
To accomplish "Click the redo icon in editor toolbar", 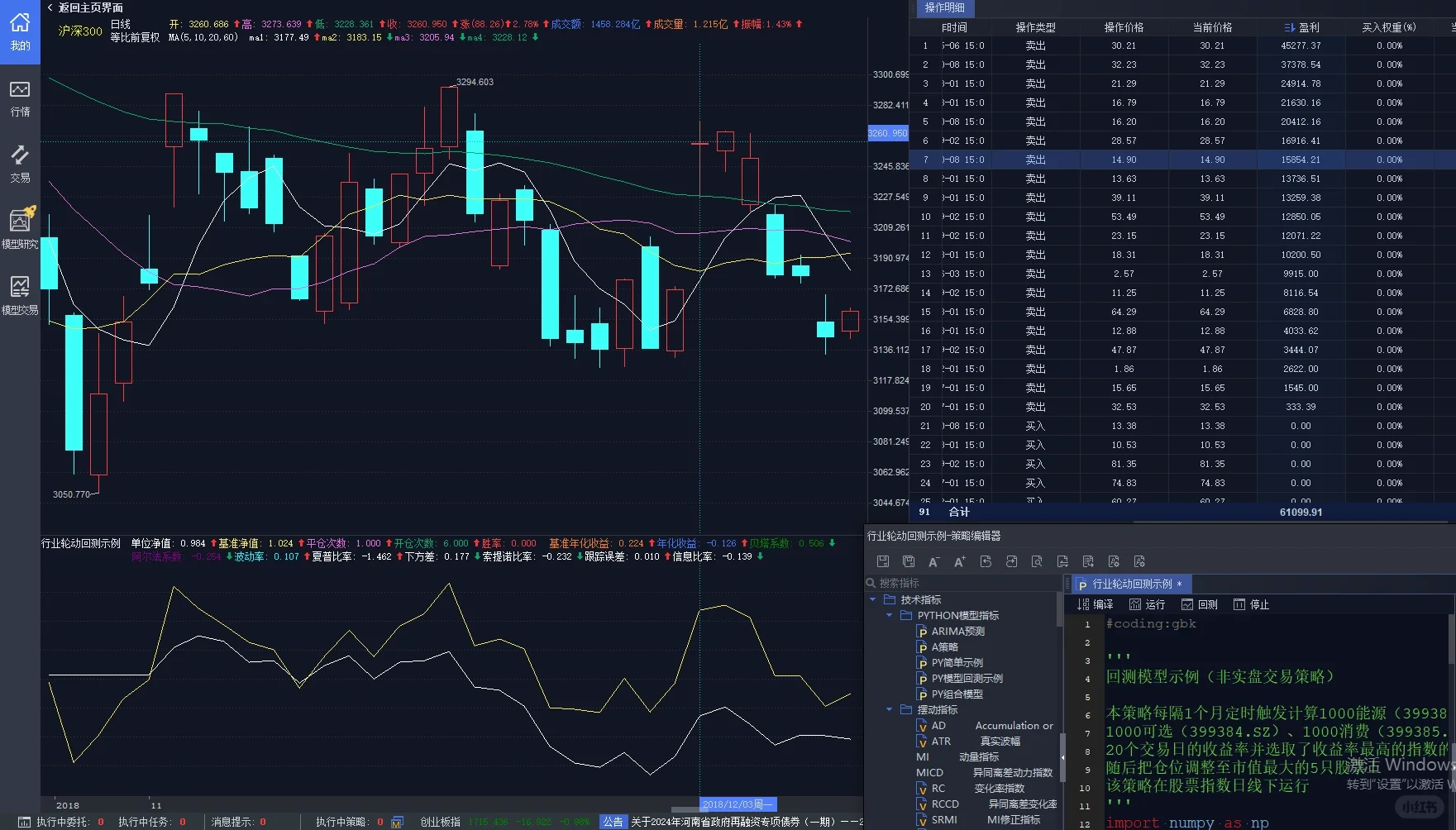I will click(x=1011, y=561).
